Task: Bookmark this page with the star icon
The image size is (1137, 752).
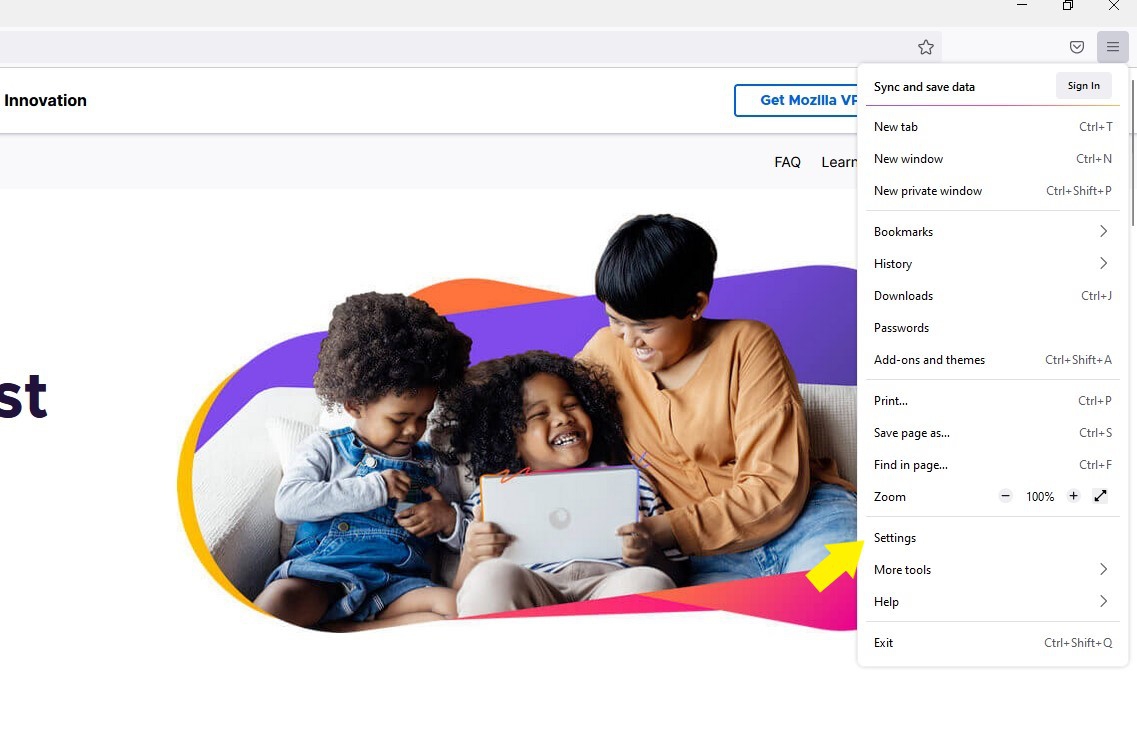Action: click(x=925, y=47)
